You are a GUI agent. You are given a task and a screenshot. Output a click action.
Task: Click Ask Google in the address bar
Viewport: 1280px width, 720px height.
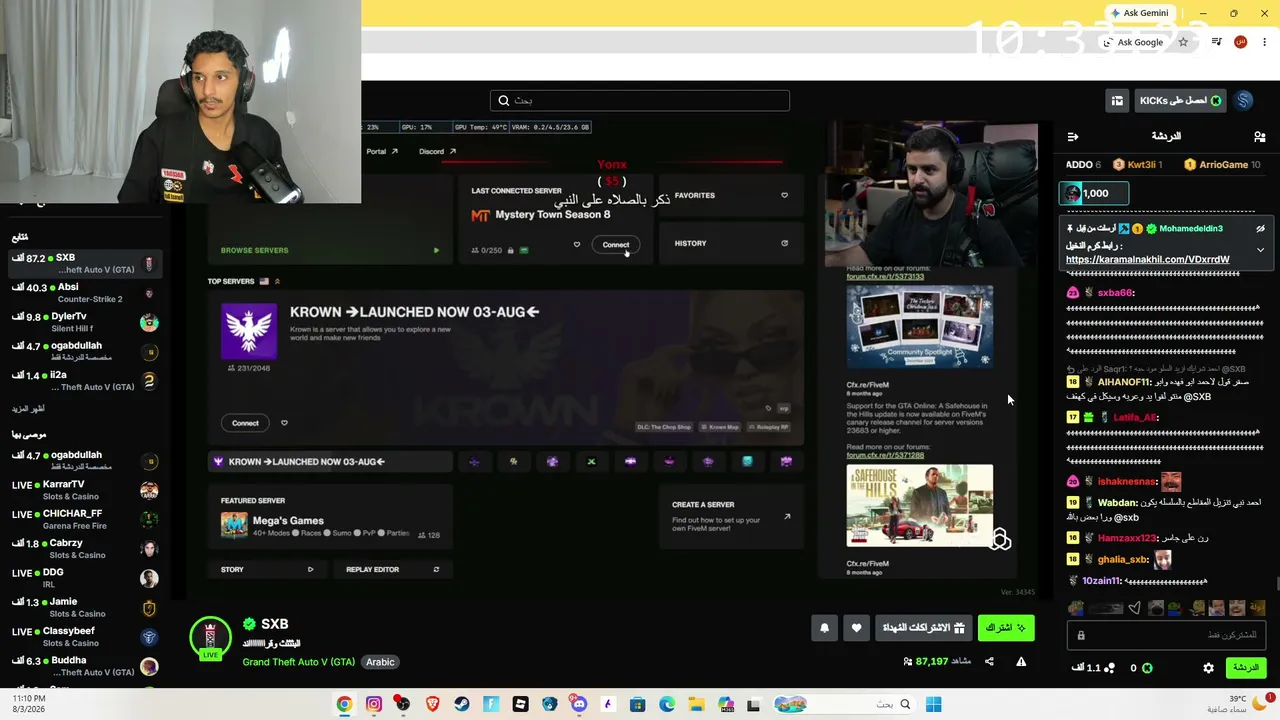pyautogui.click(x=1133, y=42)
